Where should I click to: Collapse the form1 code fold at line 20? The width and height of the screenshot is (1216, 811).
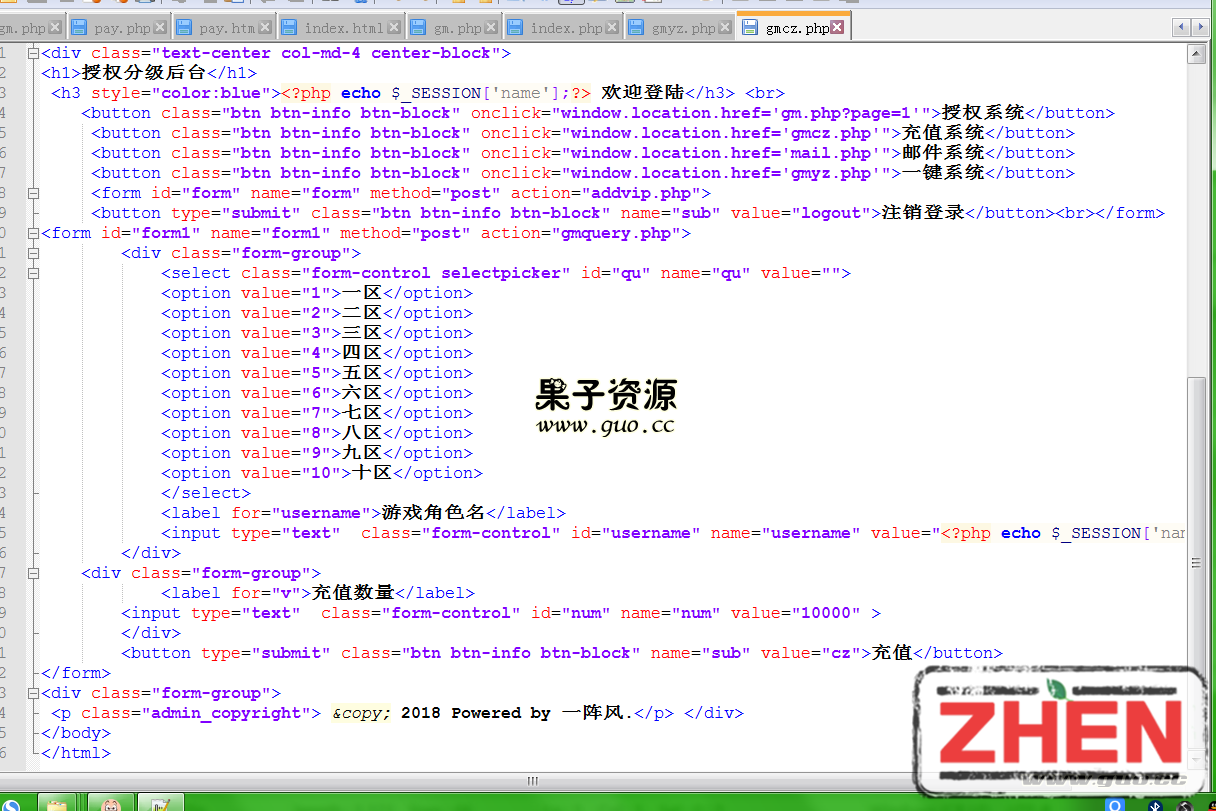[x=31, y=233]
